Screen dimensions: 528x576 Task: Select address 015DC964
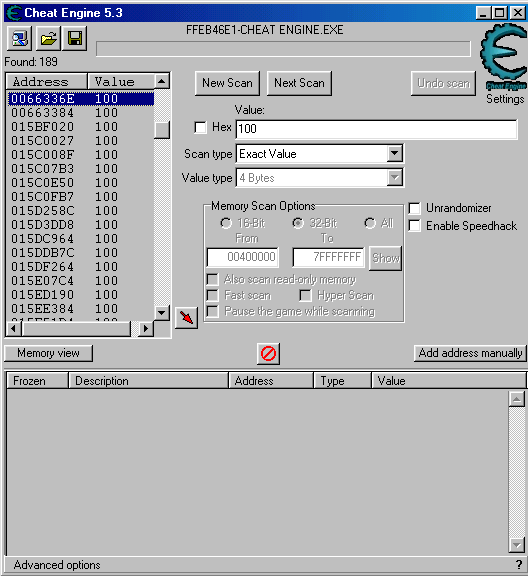tap(80, 239)
